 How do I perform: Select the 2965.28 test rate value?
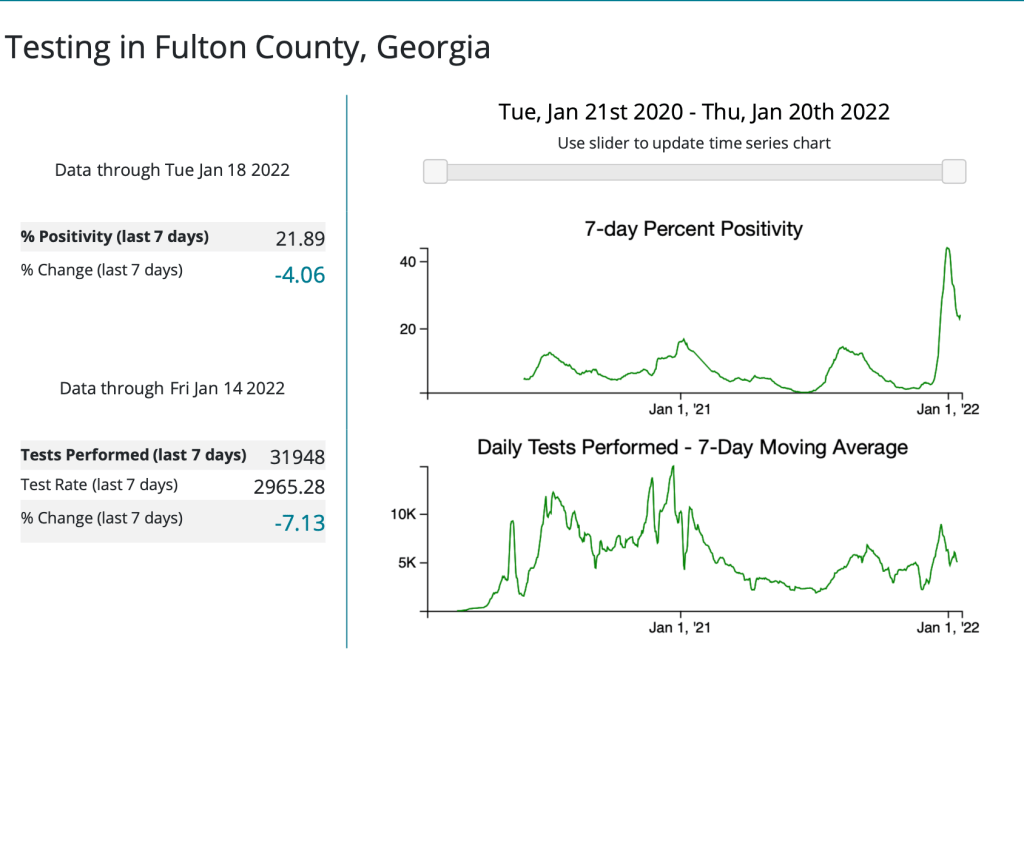pyautogui.click(x=290, y=487)
